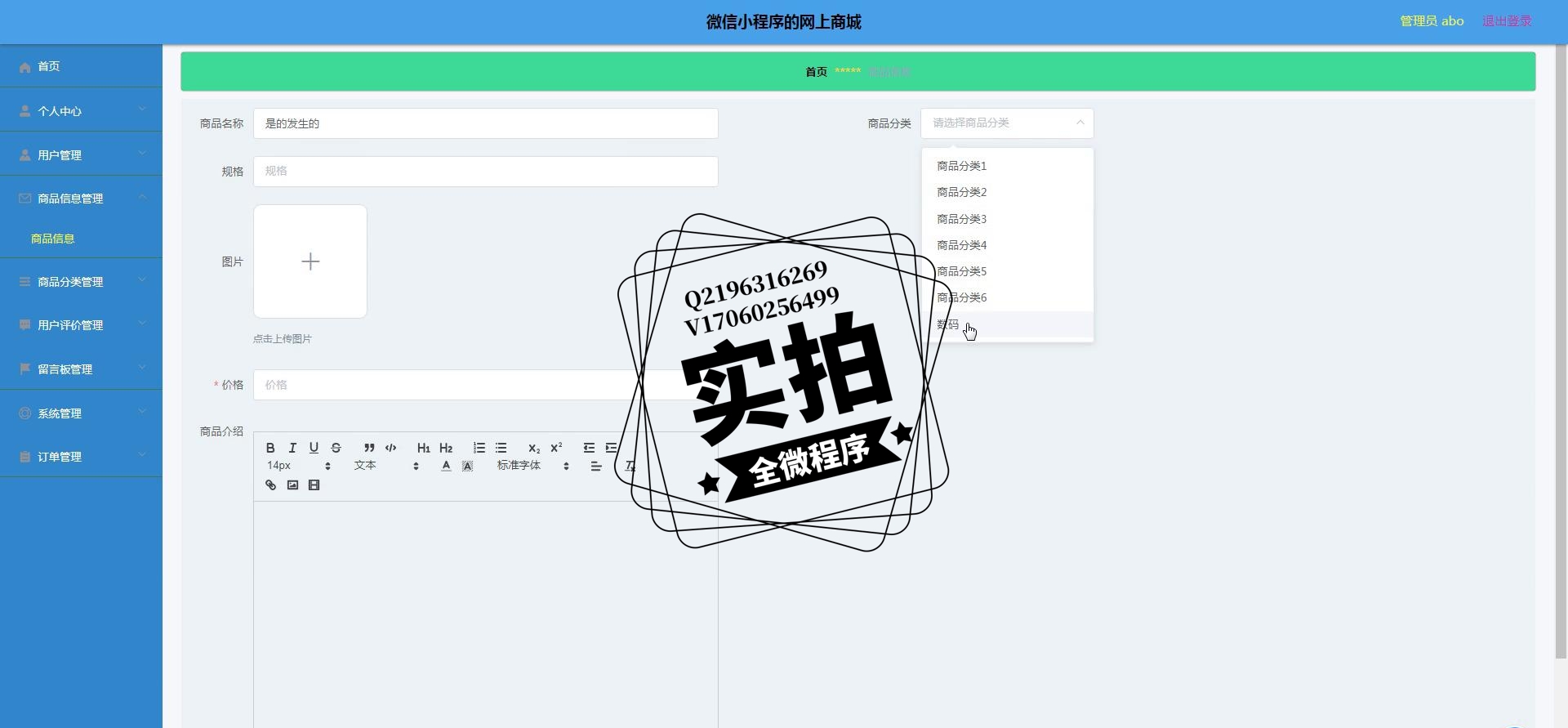Open the 文本 heading style dropdown
Viewport: 1568px width, 728px height.
[x=386, y=466]
